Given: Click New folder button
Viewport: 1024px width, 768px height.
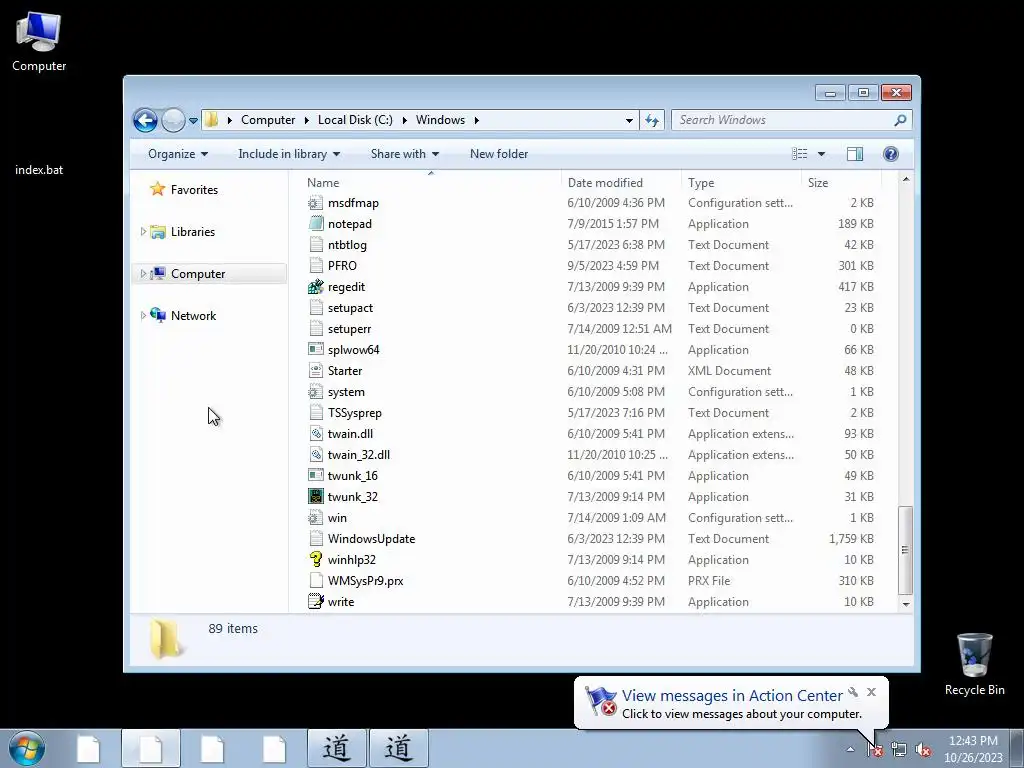Looking at the screenshot, I should (x=499, y=154).
